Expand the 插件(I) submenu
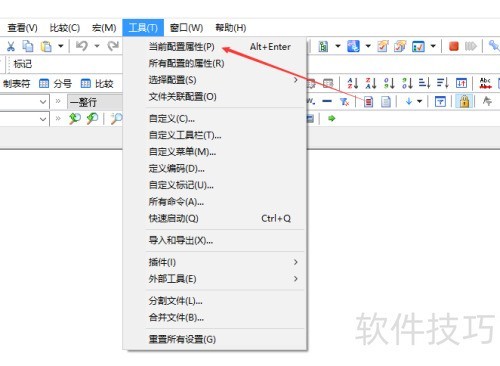 pyautogui.click(x=215, y=262)
